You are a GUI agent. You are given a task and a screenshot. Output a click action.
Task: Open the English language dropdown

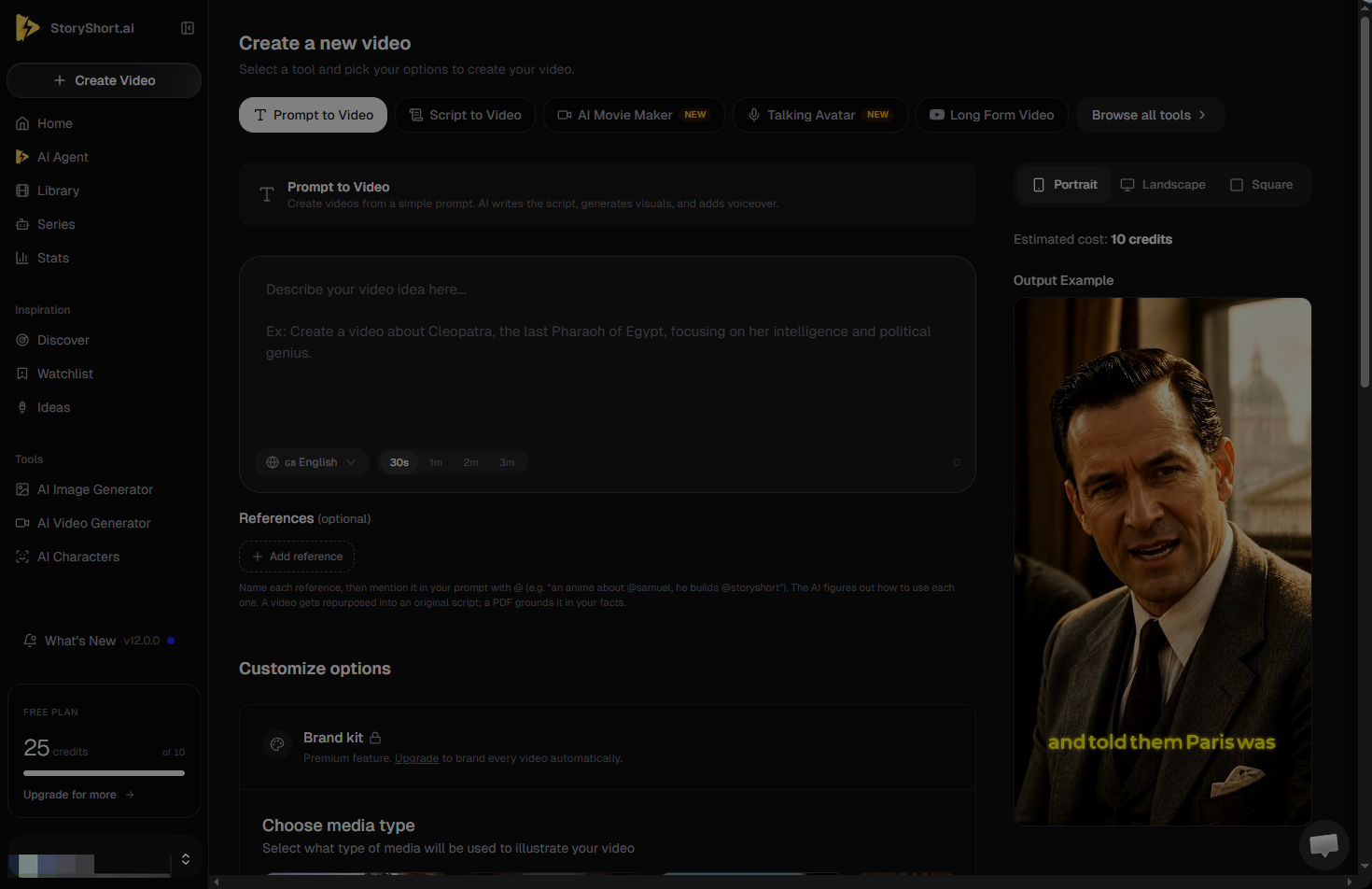tap(311, 462)
